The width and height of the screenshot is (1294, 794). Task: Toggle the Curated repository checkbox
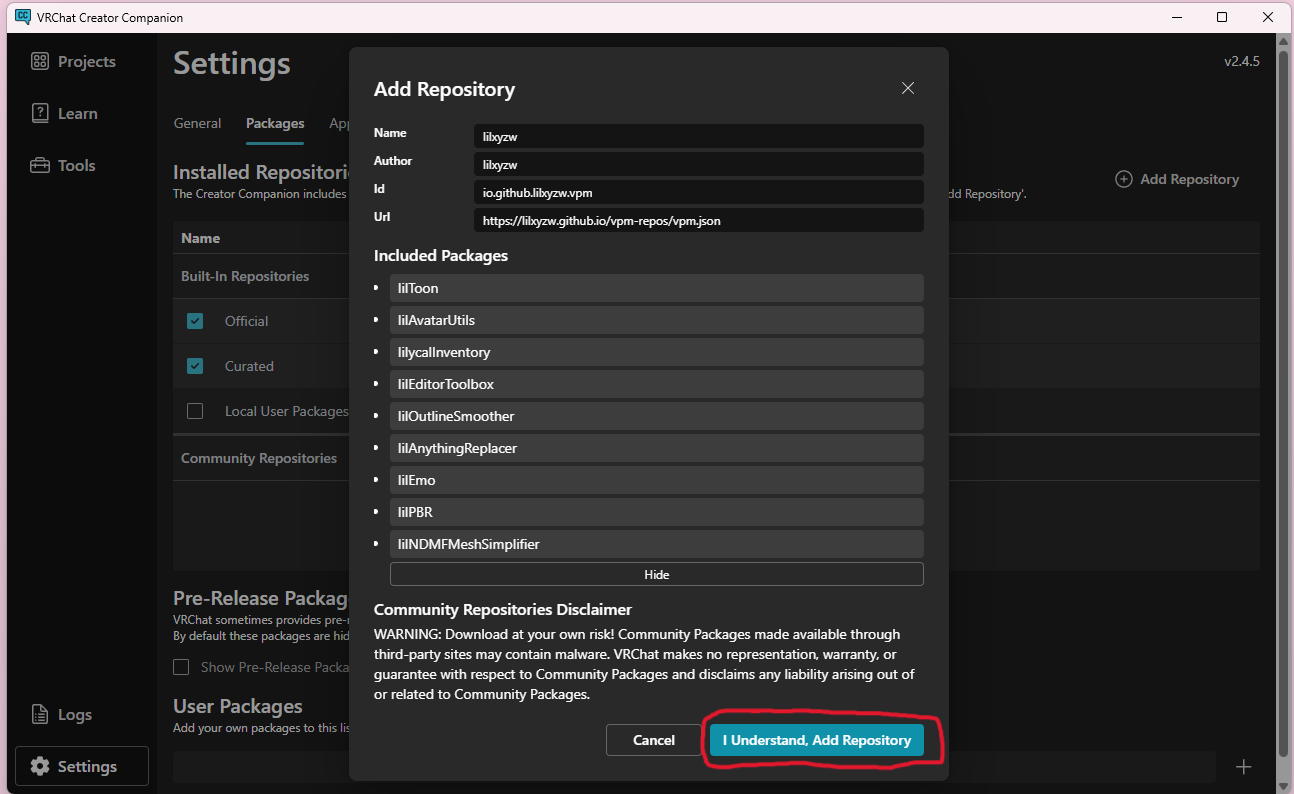tap(195, 366)
